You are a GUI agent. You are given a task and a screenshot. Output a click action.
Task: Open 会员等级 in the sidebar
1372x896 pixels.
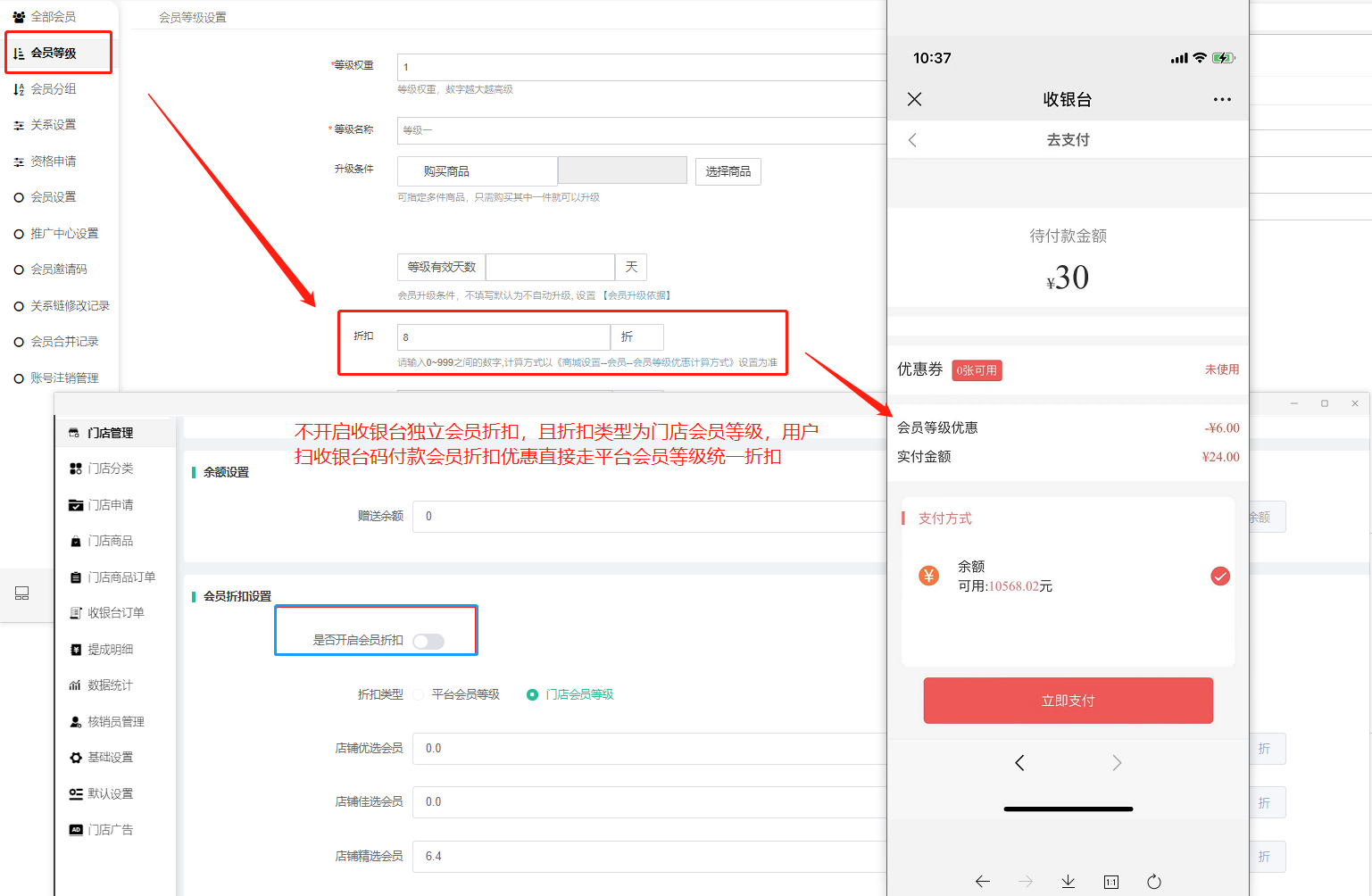coord(54,54)
